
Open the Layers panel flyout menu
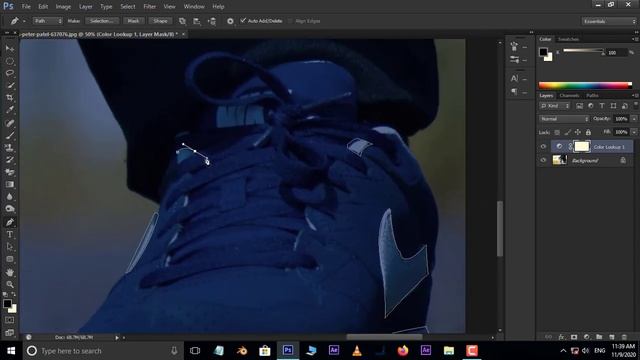[x=635, y=96]
